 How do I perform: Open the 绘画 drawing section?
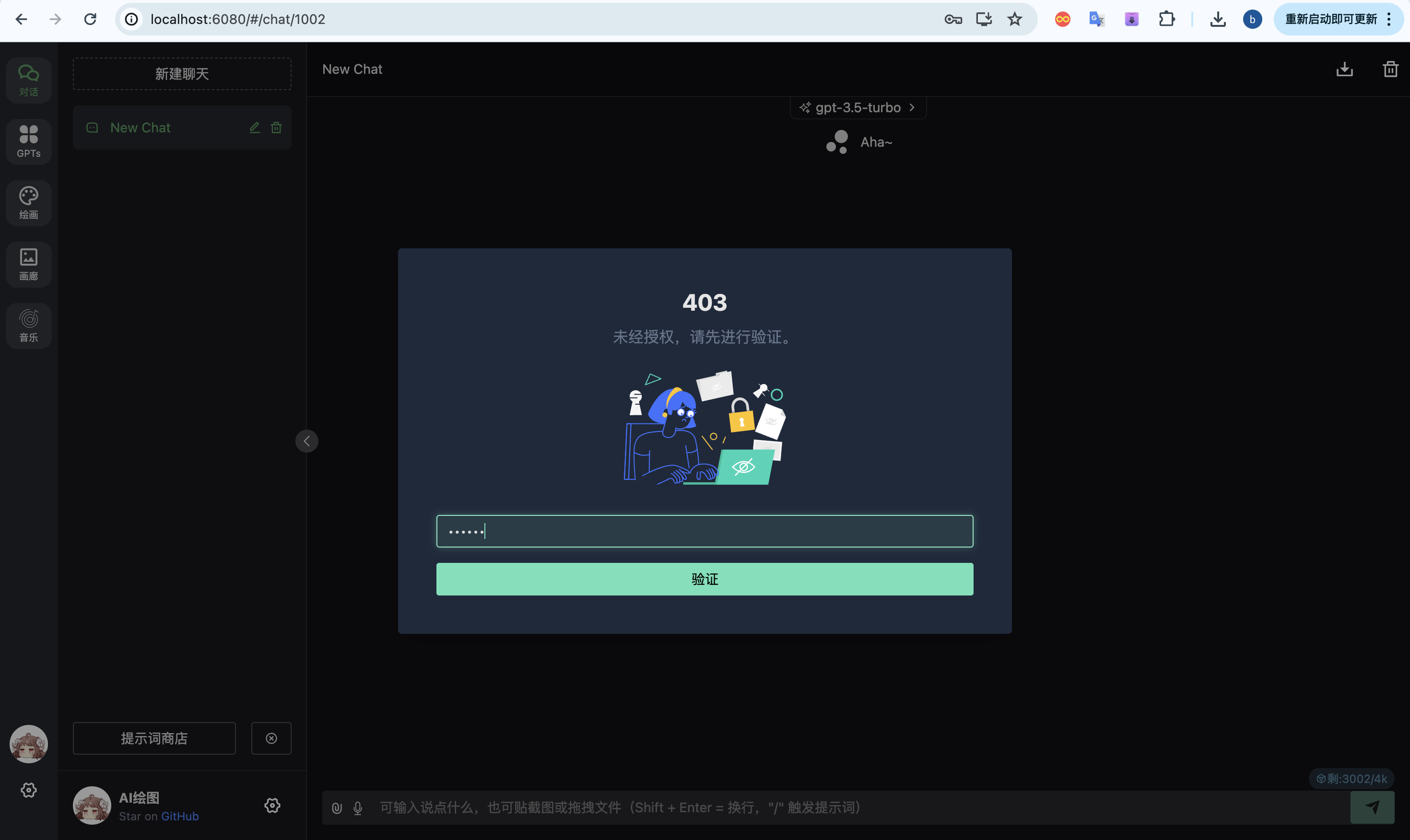(x=28, y=203)
